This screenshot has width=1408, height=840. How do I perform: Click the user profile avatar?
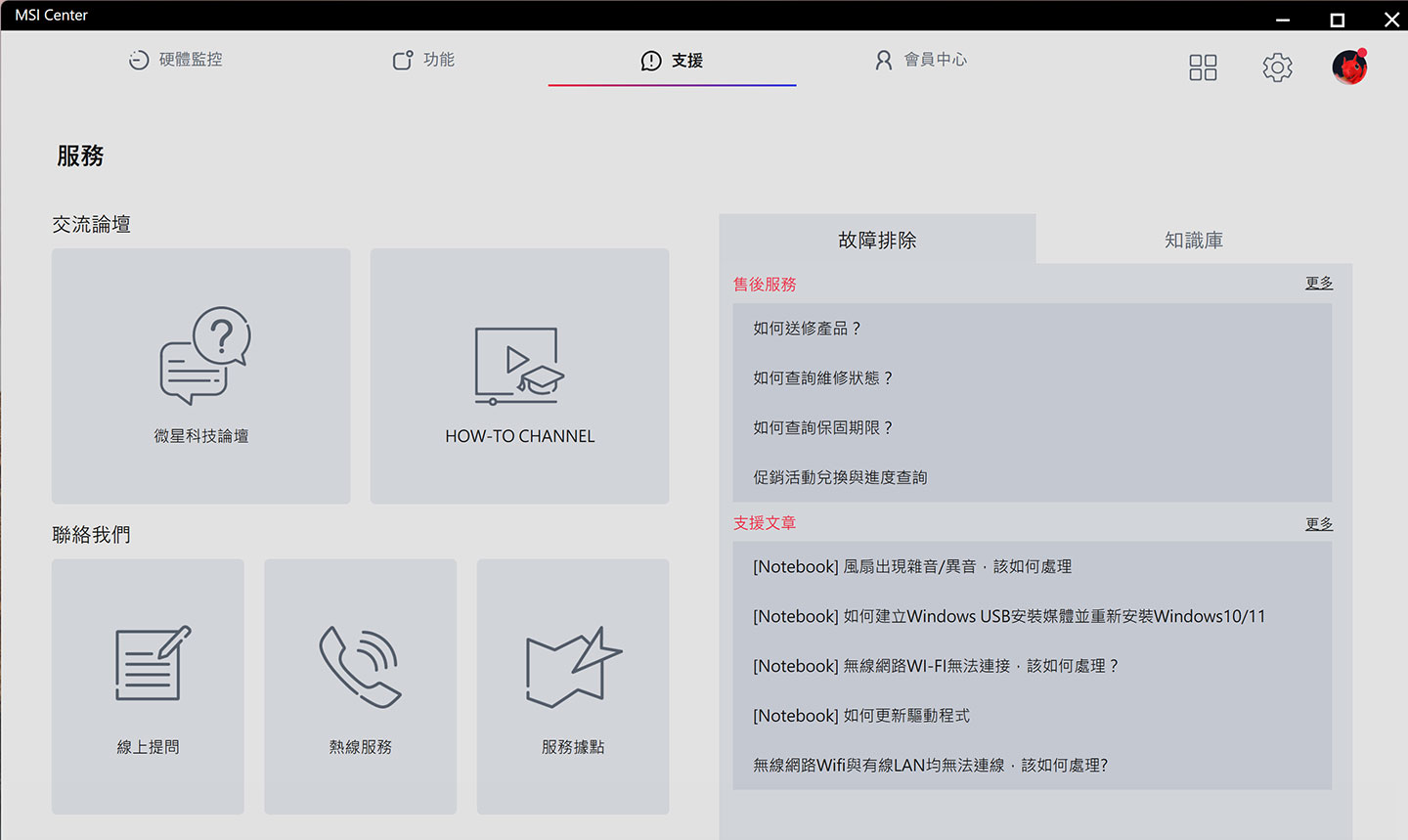tap(1349, 66)
